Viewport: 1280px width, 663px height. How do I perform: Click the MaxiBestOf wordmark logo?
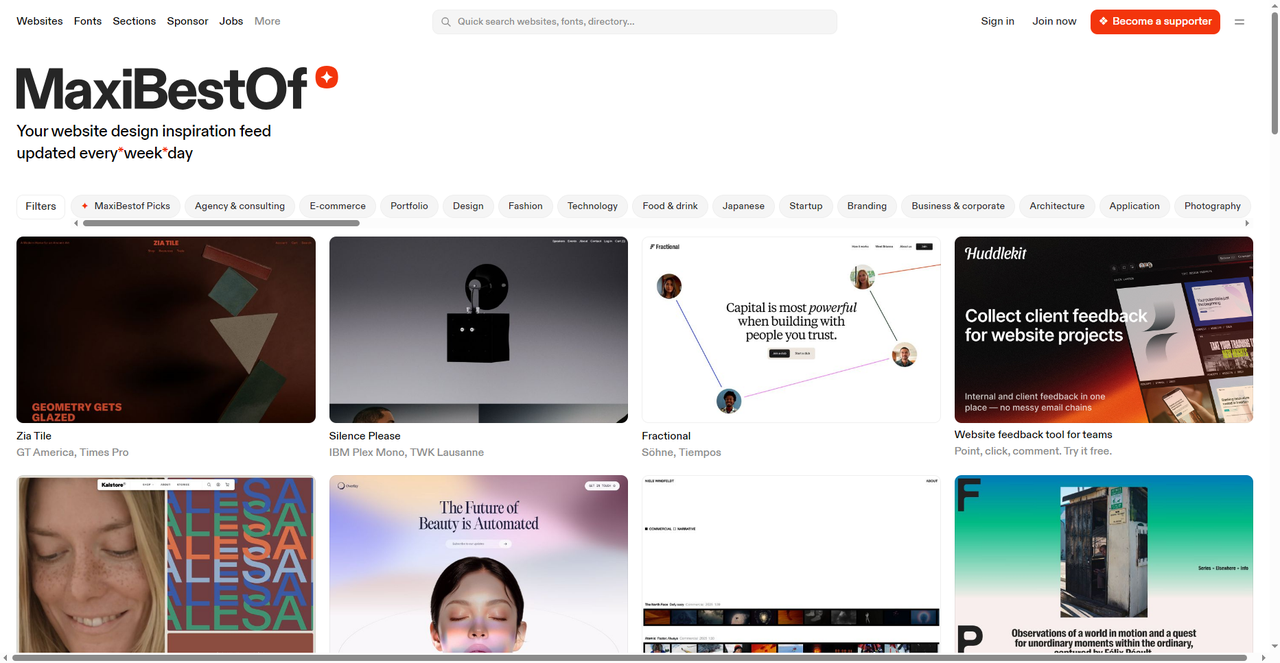[x=161, y=89]
